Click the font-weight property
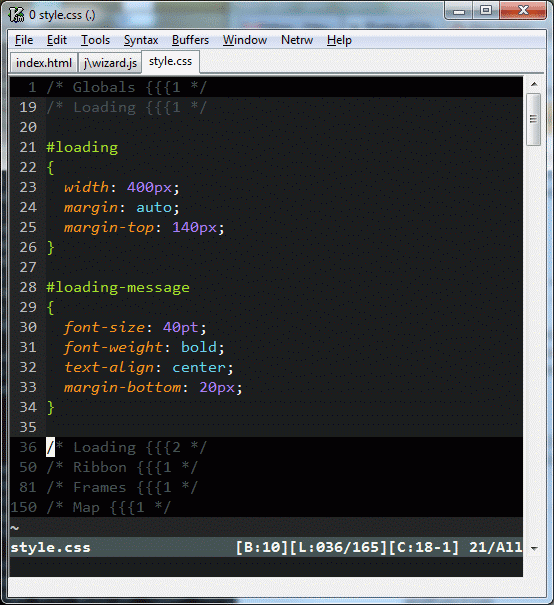Screen dimensions: 554x605 point(113,348)
